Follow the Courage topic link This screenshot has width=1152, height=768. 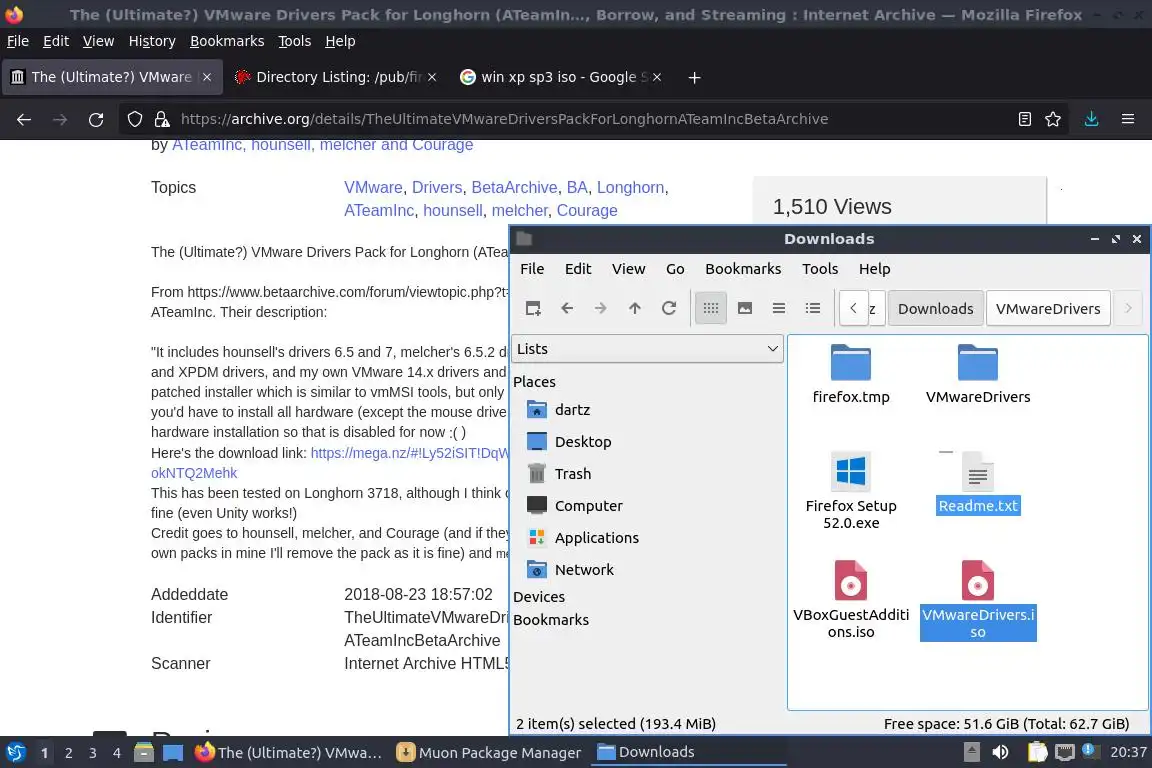(x=586, y=210)
